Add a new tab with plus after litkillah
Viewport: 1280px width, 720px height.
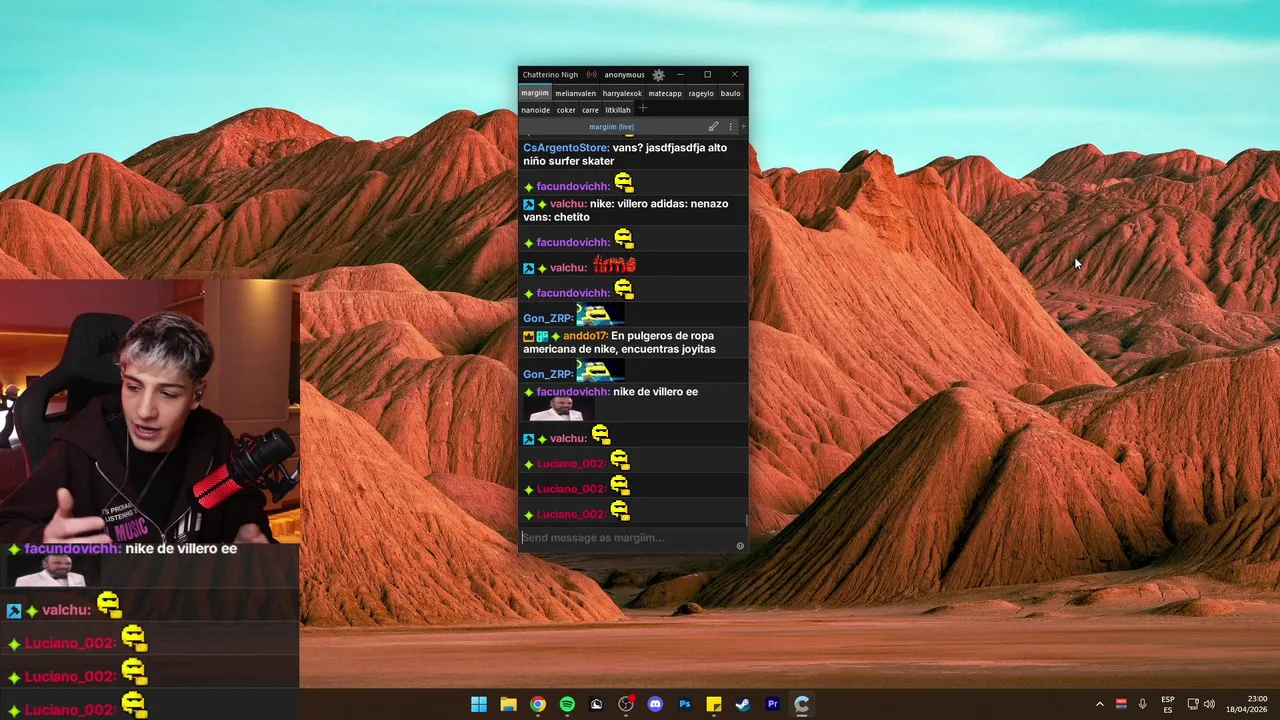(643, 109)
